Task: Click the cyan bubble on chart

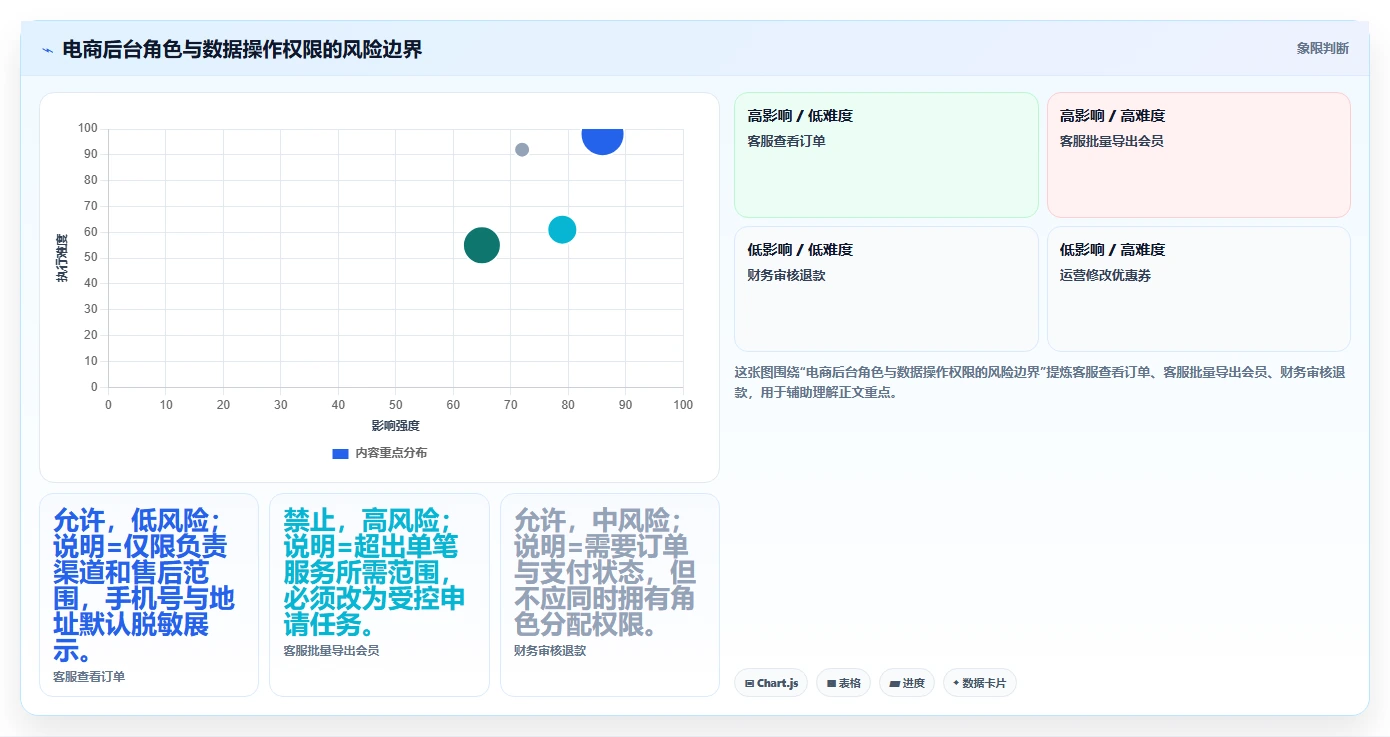Action: (562, 230)
